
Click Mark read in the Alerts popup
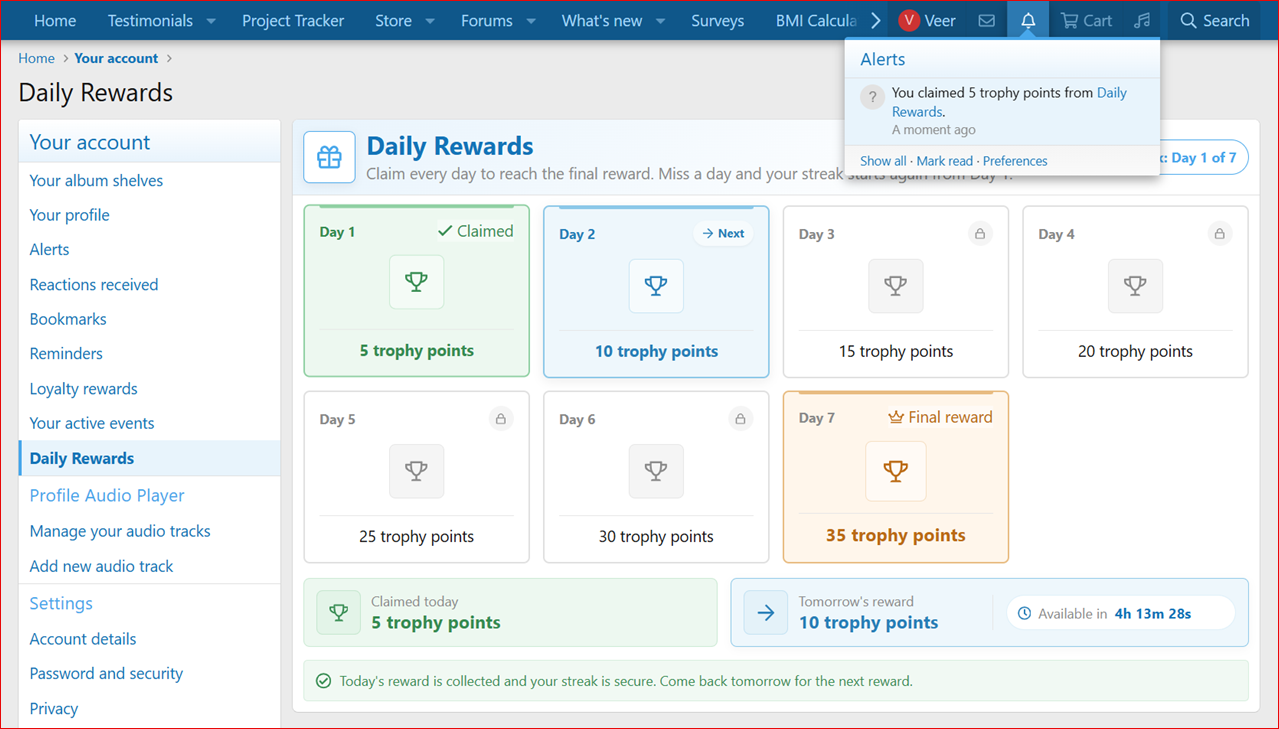click(x=944, y=161)
